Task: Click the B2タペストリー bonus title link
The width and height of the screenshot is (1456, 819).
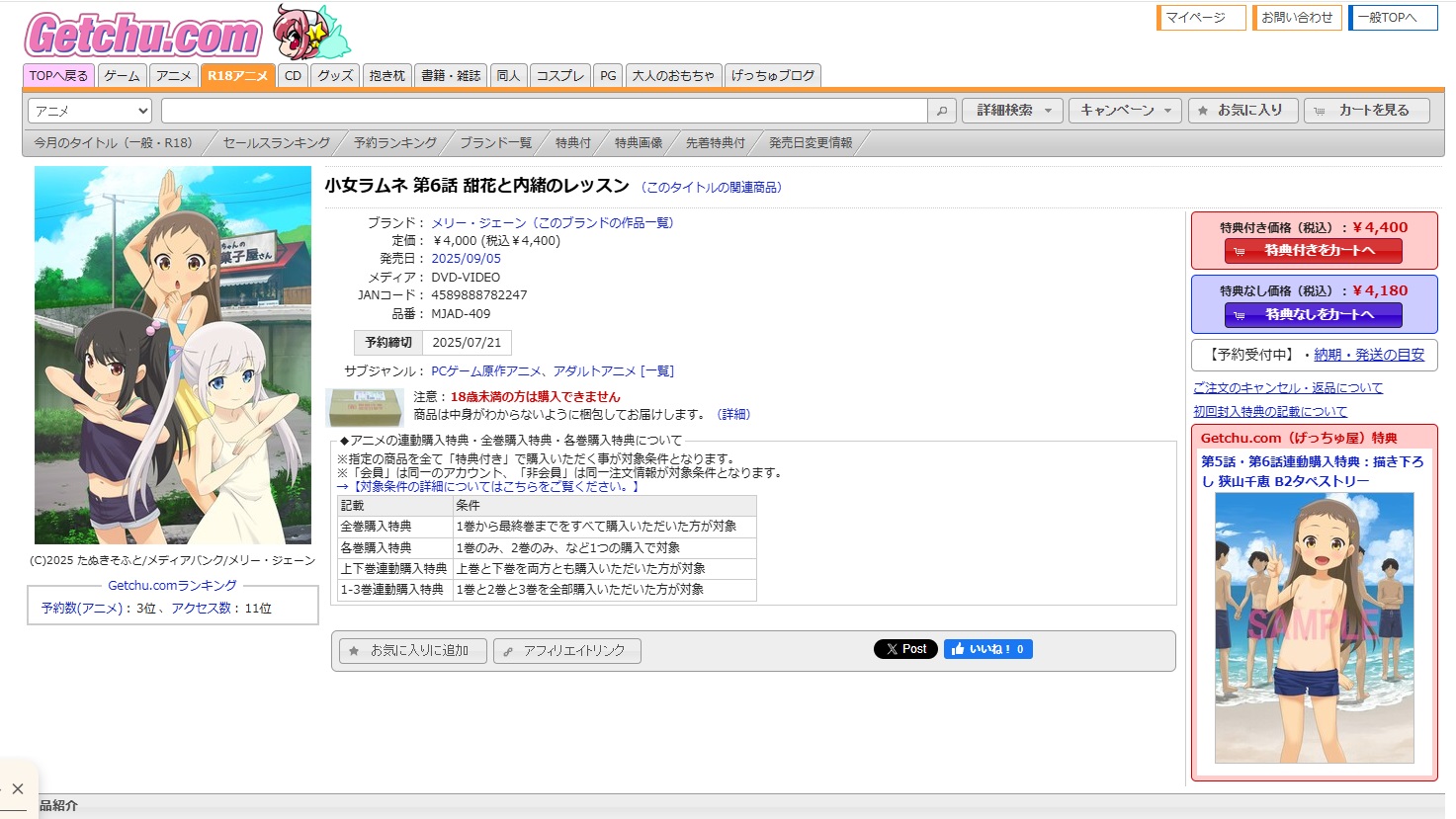Action: [1313, 471]
